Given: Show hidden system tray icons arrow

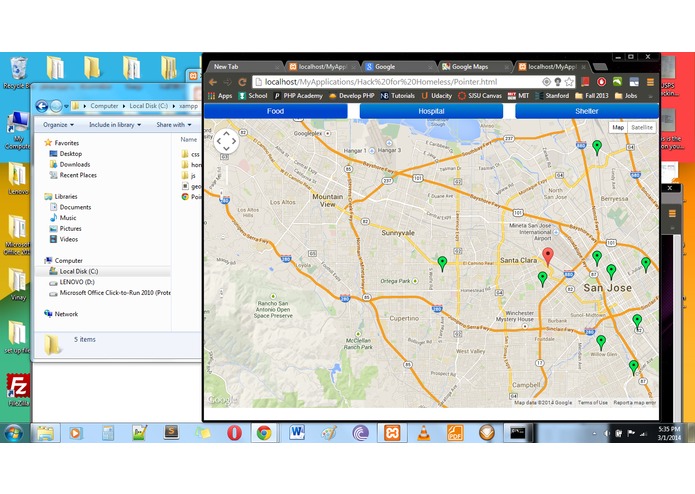Looking at the screenshot, I should click(594, 434).
